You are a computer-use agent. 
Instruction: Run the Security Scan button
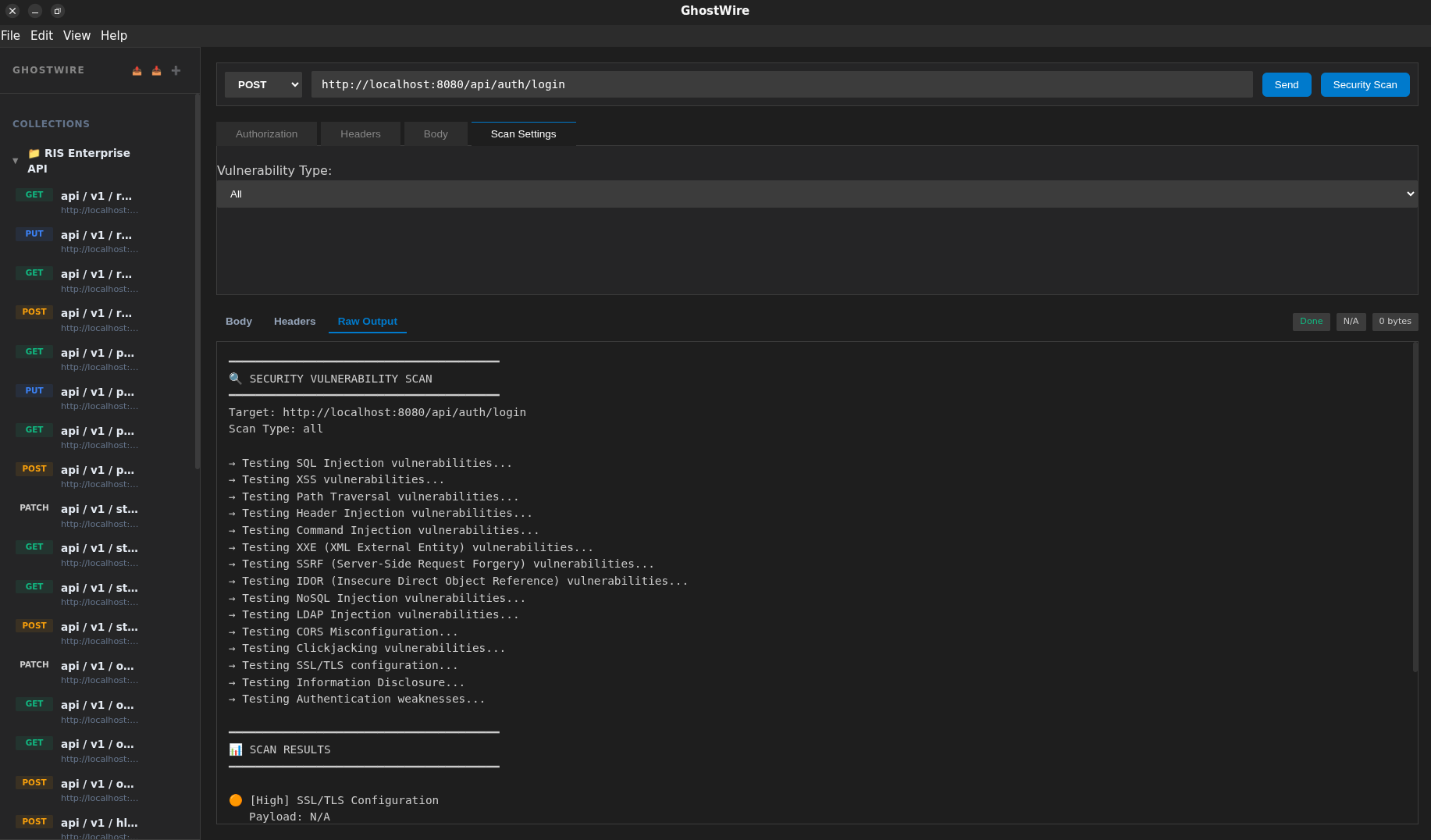pos(1365,85)
